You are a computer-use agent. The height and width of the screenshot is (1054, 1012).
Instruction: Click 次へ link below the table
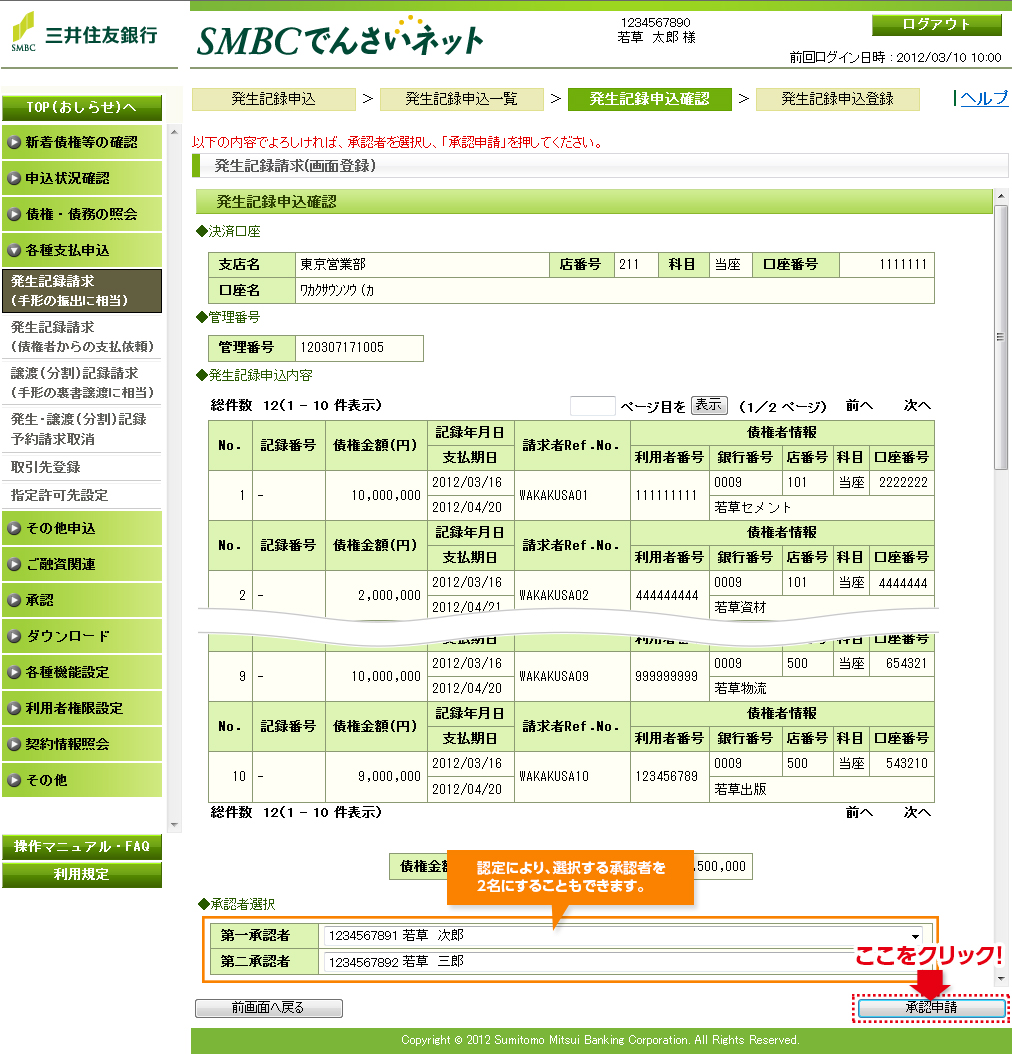[x=917, y=813]
